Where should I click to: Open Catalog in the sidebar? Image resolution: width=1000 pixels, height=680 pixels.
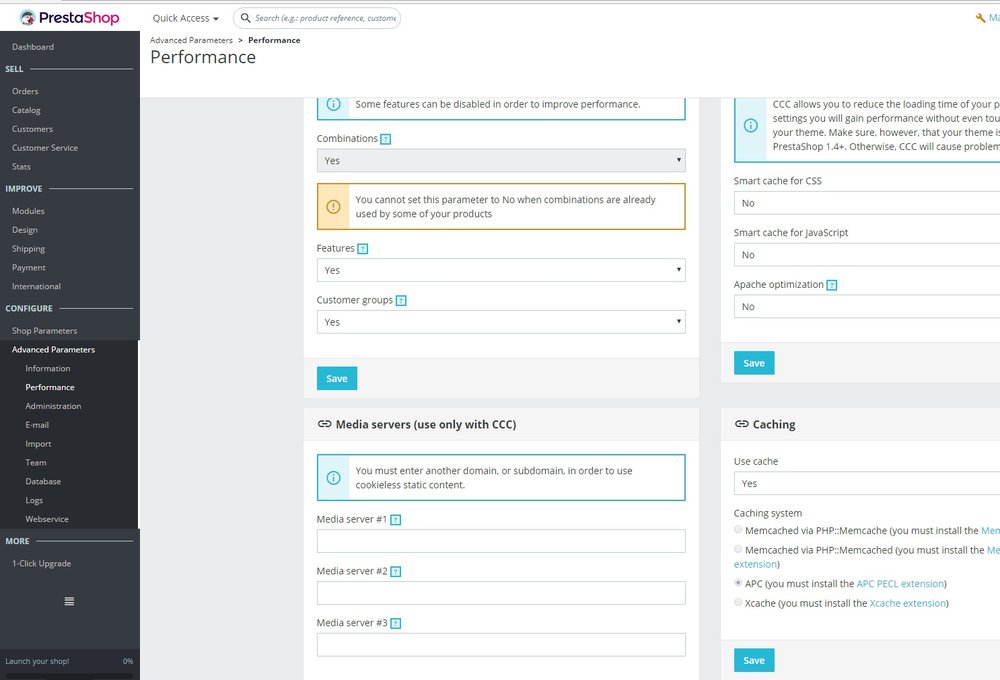tap(26, 110)
